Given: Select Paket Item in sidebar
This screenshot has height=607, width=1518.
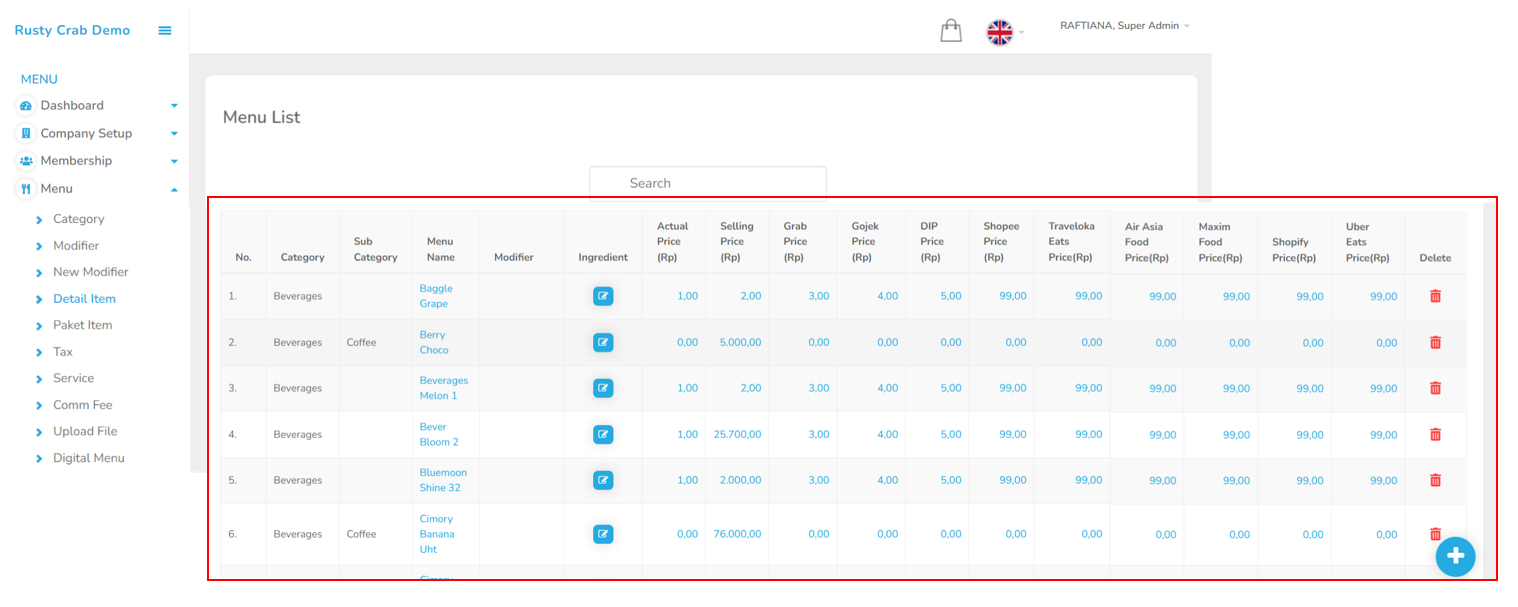Looking at the screenshot, I should (82, 325).
